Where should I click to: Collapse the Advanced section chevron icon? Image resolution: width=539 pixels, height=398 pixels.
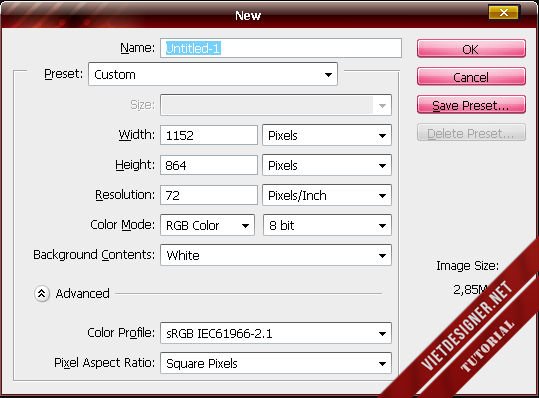click(42, 294)
